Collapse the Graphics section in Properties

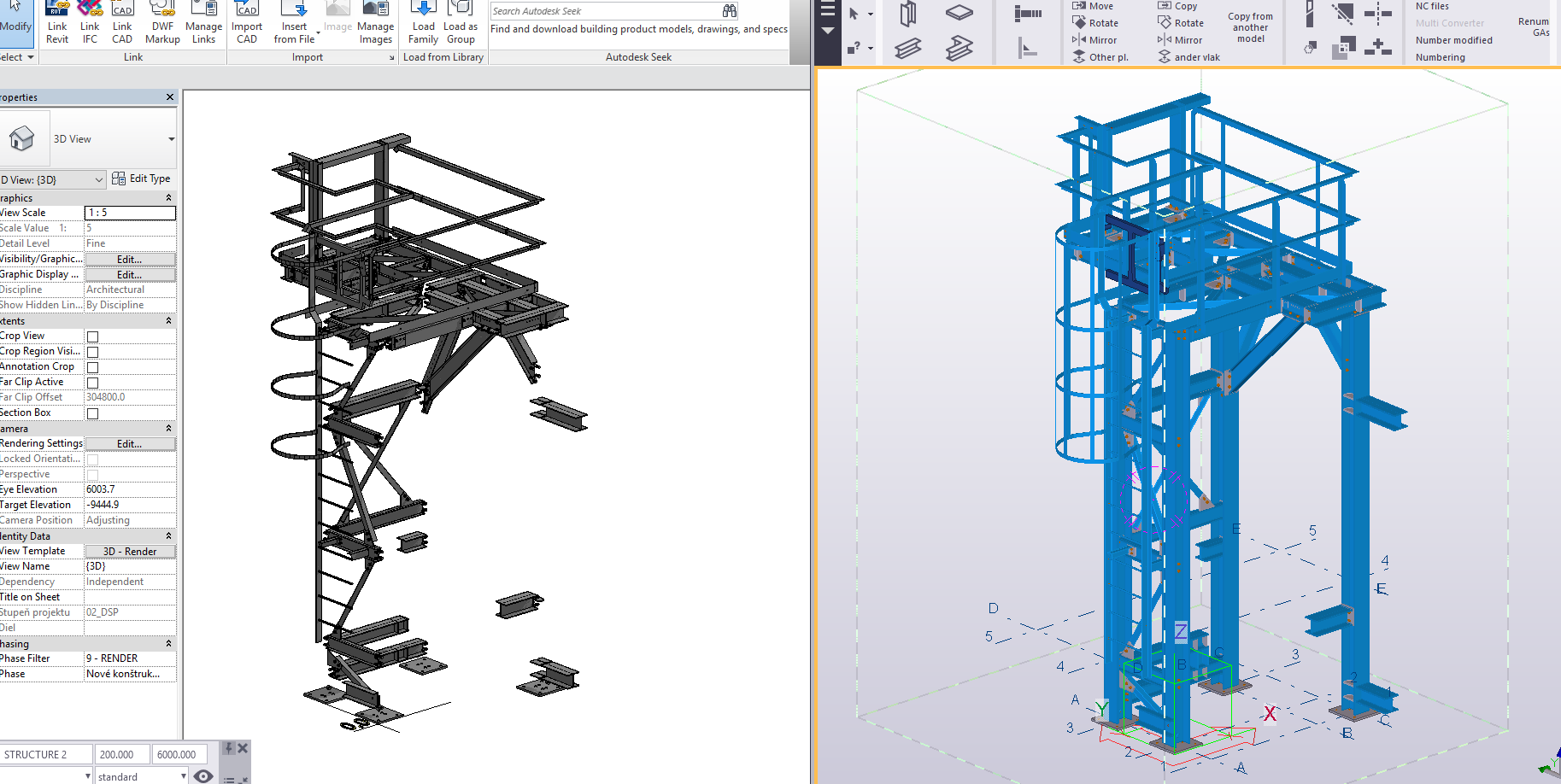click(168, 197)
